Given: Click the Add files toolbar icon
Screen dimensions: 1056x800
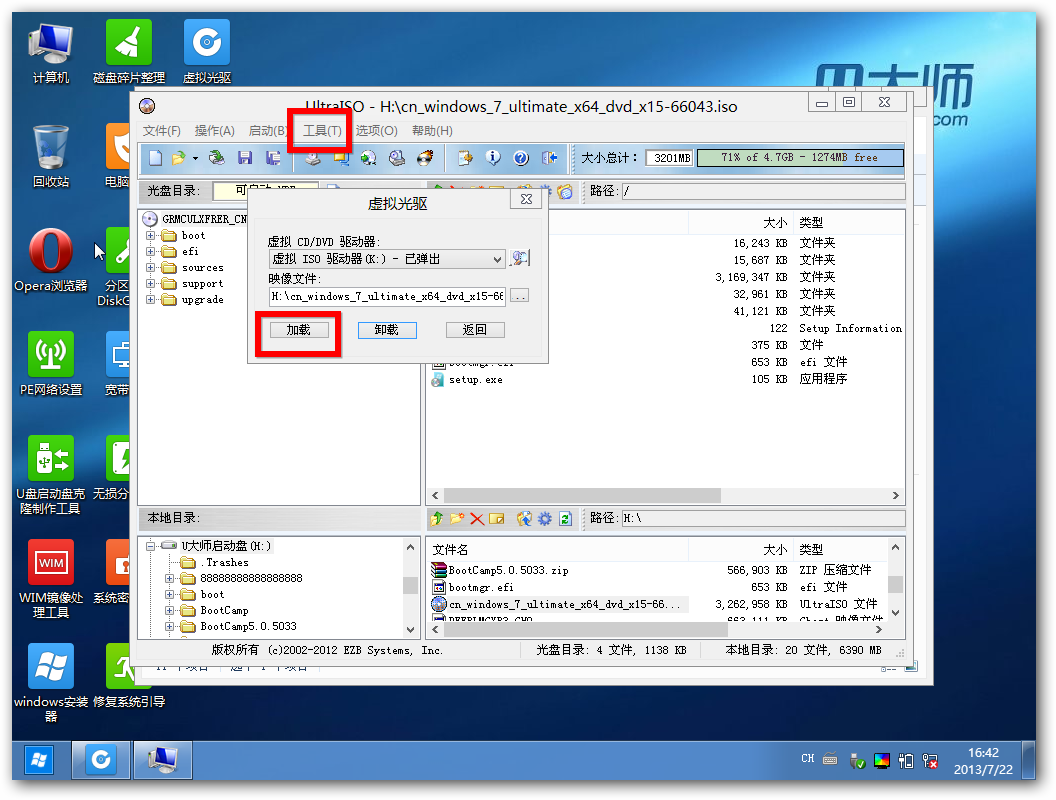Looking at the screenshot, I should (x=465, y=158).
